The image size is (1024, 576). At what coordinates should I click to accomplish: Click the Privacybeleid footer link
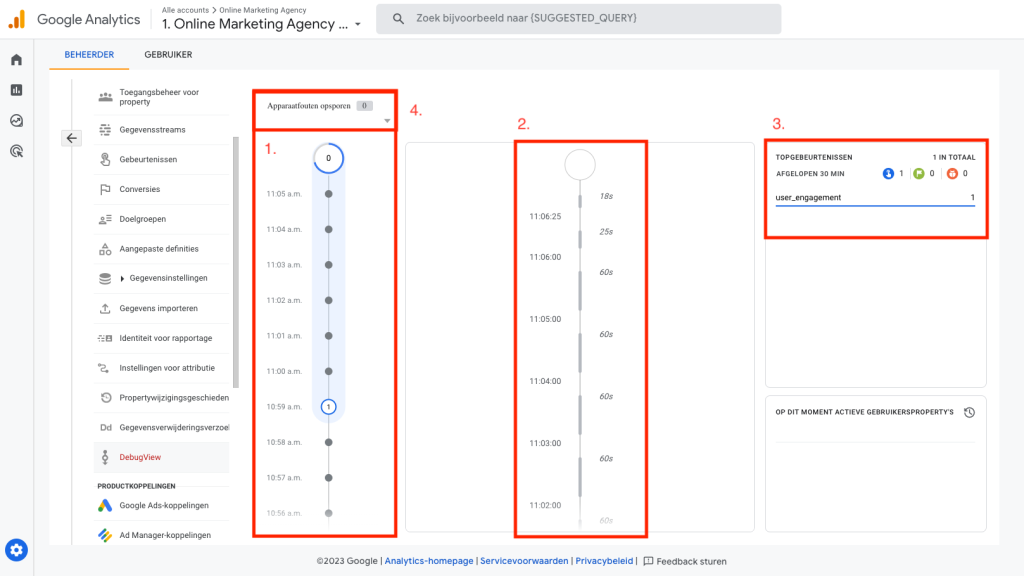[x=604, y=561]
